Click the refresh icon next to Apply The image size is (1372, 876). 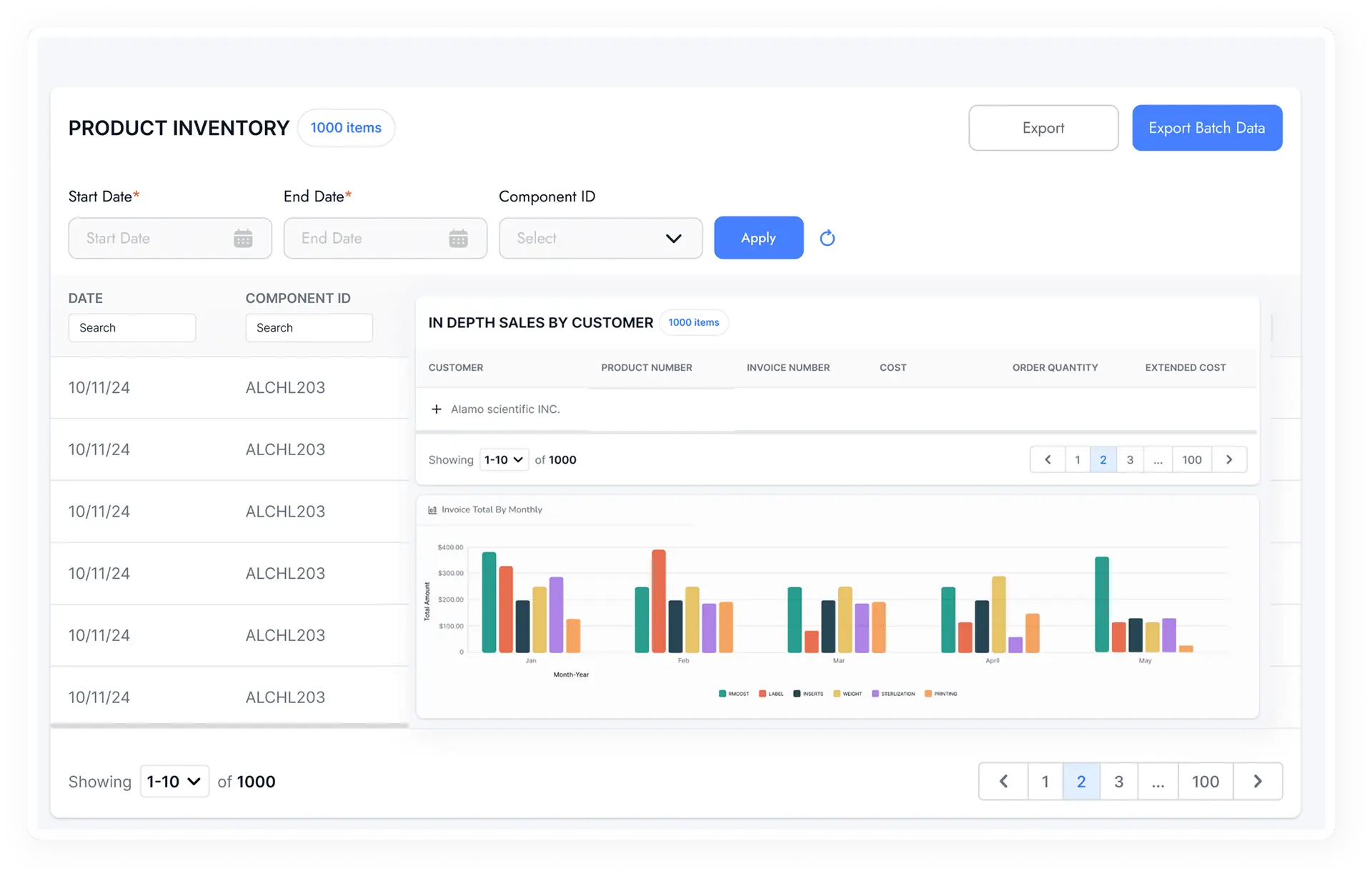pos(827,238)
